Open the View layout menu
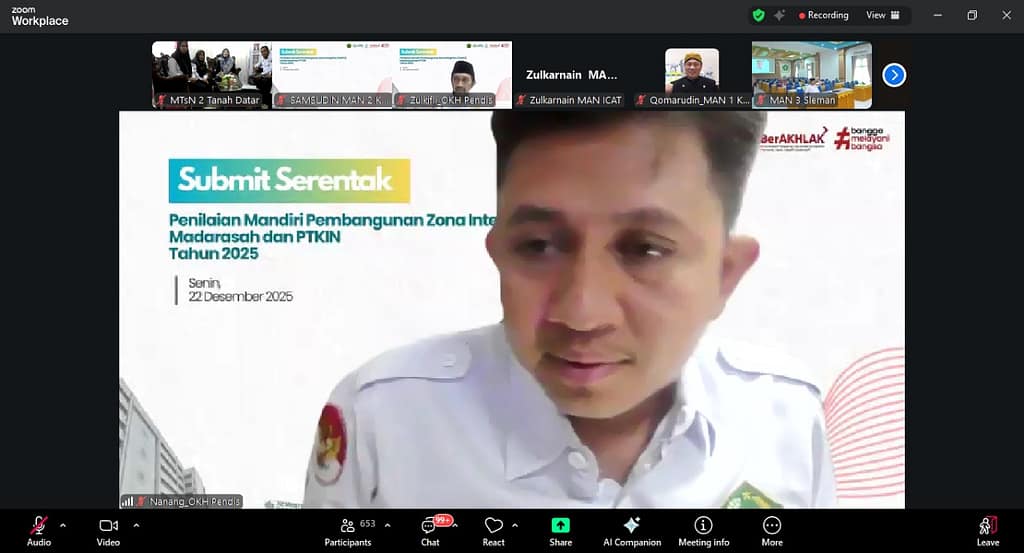 tap(882, 15)
